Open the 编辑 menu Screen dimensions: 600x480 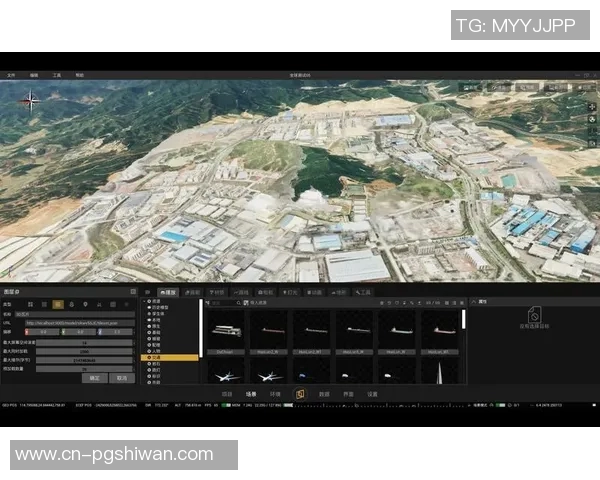34,75
